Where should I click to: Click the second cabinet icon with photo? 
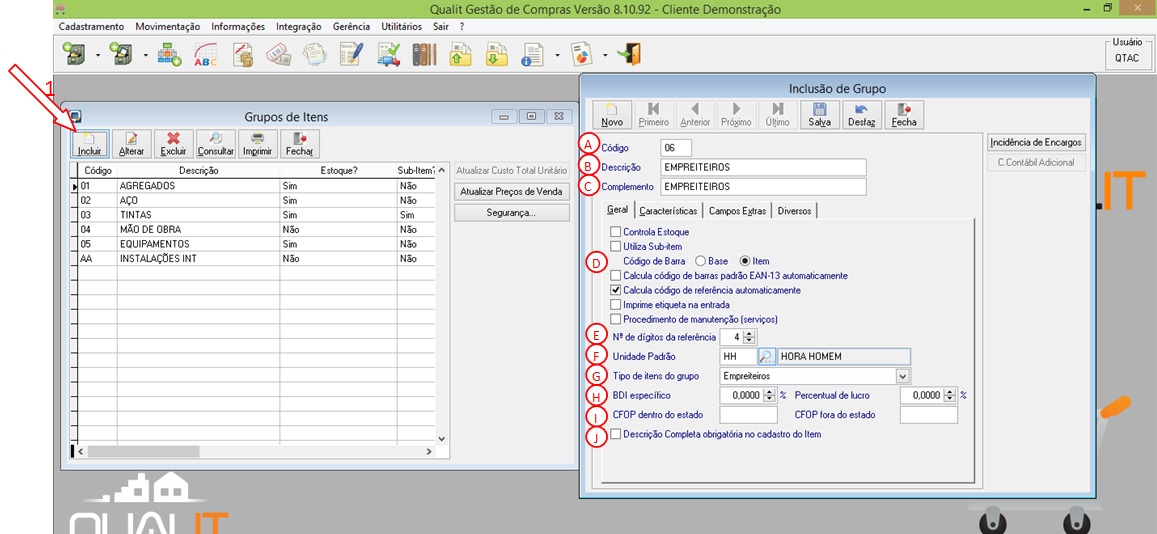[x=121, y=55]
